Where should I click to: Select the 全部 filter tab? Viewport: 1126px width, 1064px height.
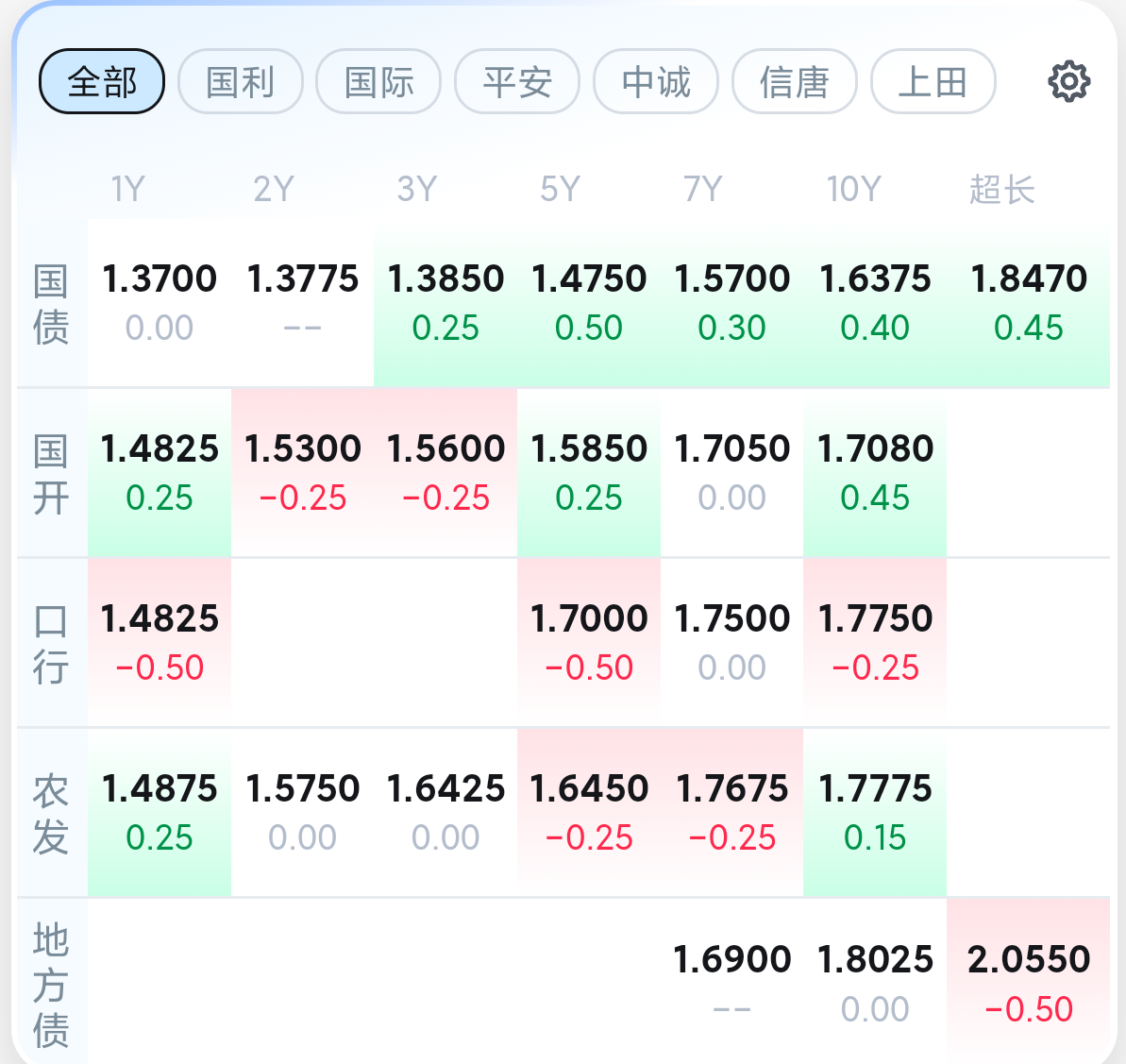102,82
